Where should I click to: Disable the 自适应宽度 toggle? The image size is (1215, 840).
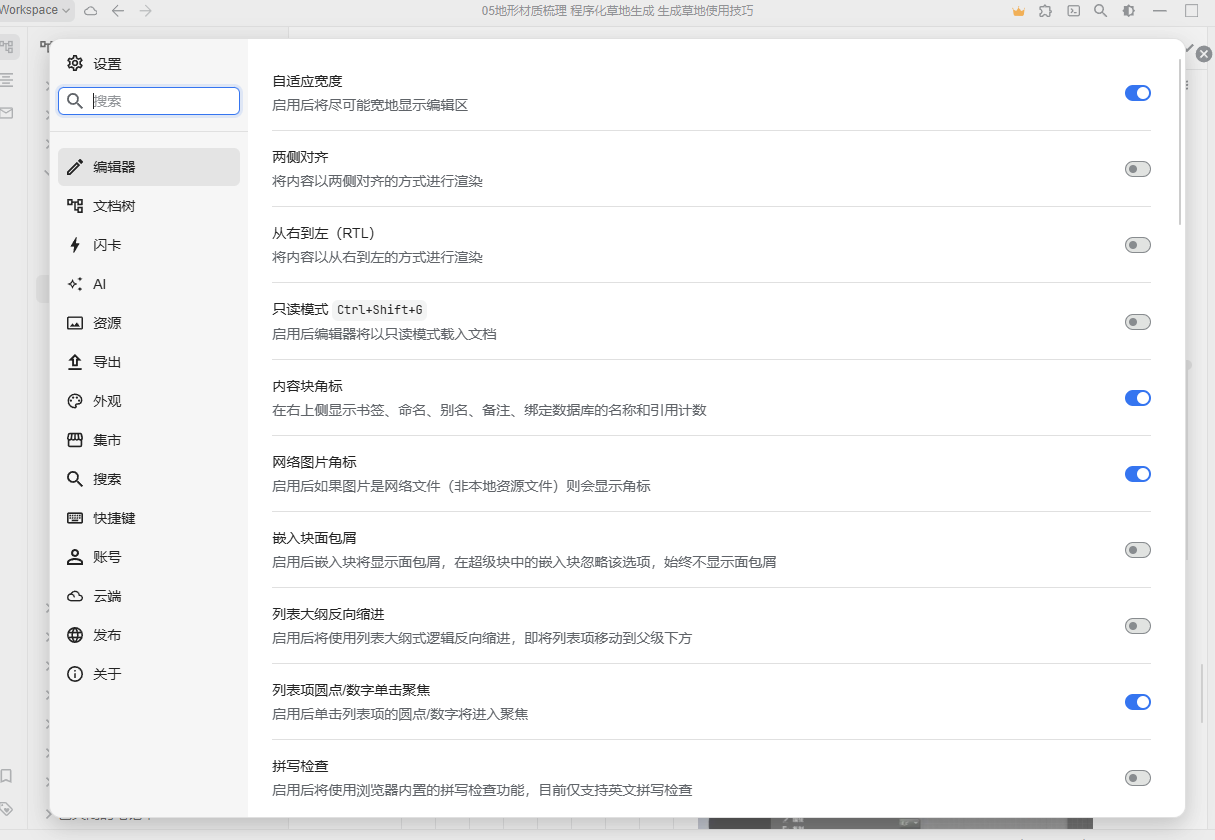tap(1137, 93)
